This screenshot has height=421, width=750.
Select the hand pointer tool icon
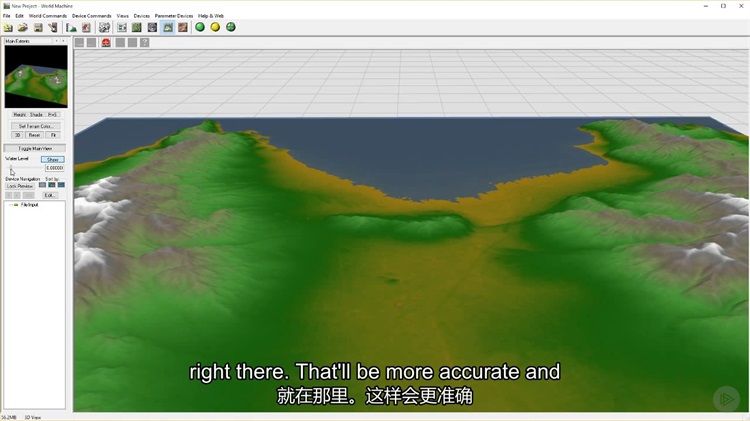point(53,27)
